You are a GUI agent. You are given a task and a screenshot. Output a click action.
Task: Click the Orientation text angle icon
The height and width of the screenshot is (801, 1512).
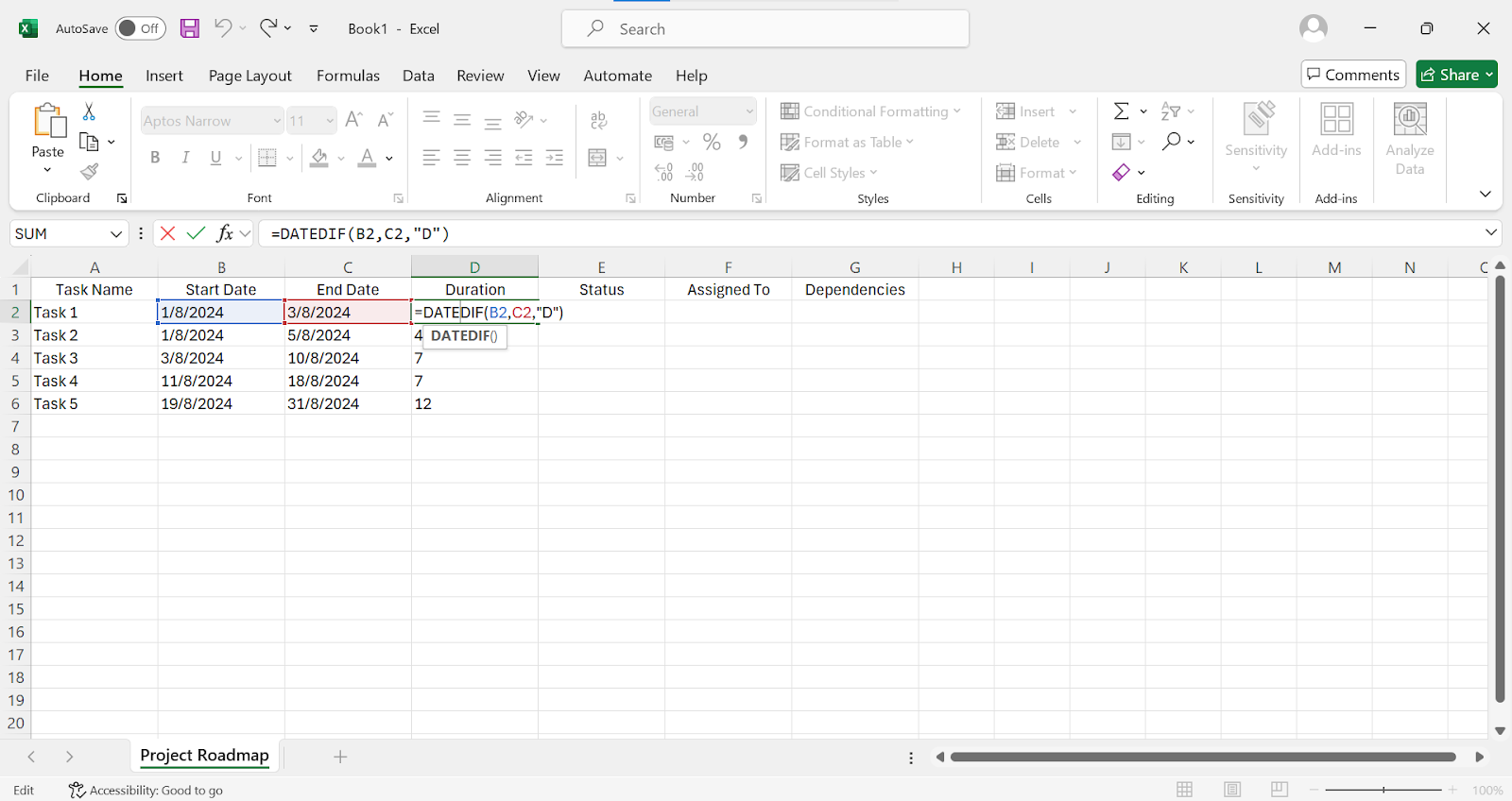tap(524, 119)
